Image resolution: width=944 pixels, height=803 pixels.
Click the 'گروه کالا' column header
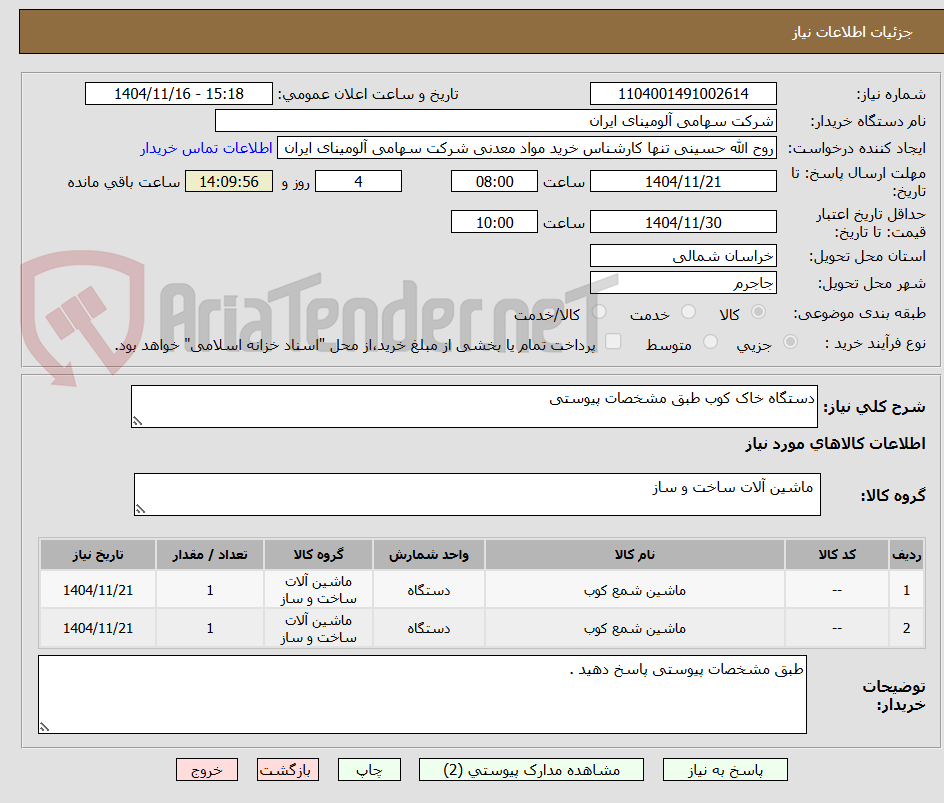click(x=318, y=554)
